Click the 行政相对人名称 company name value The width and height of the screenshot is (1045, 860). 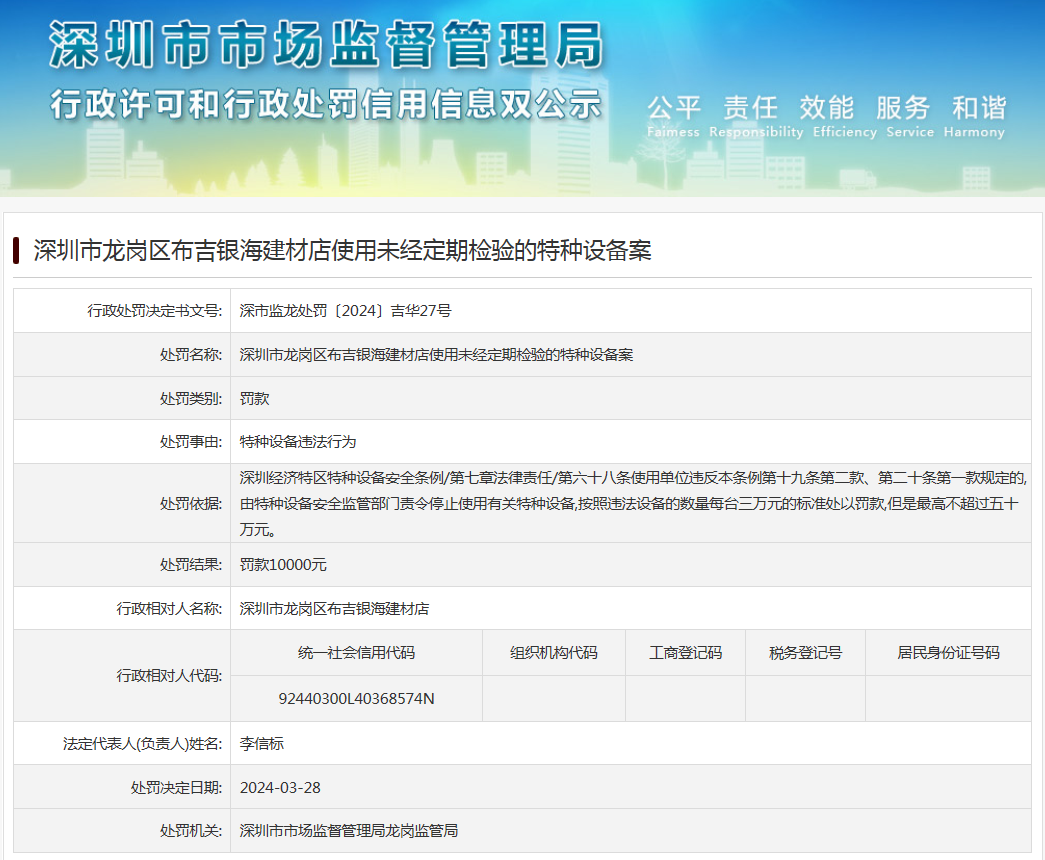334,608
